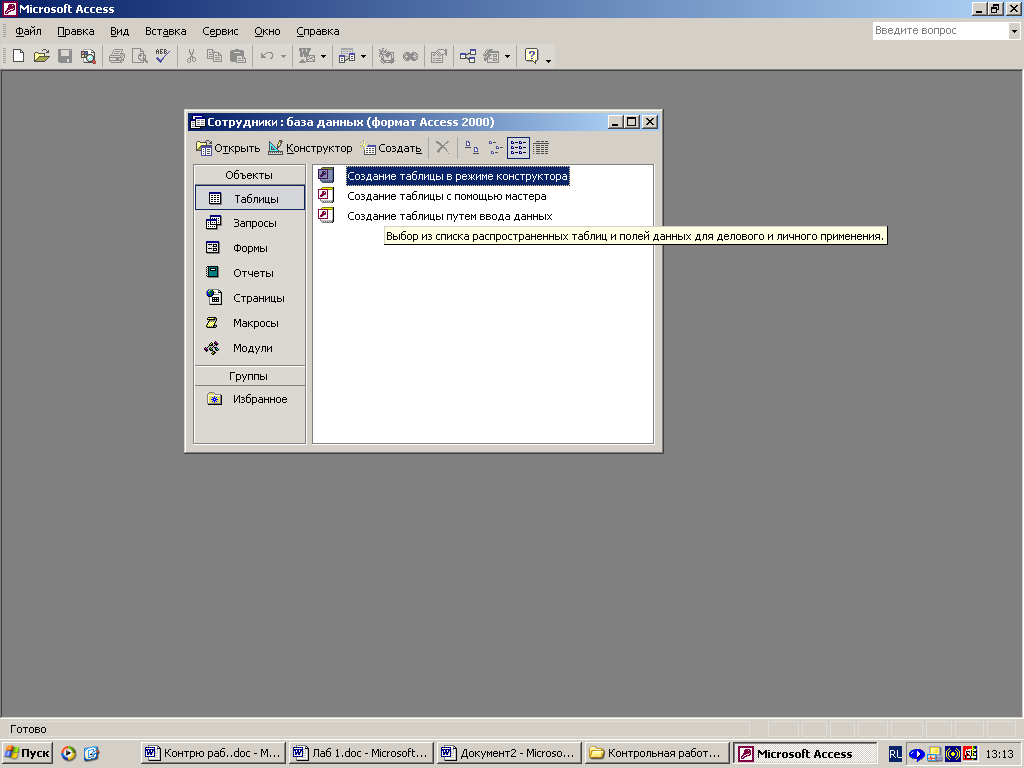Image resolution: width=1024 pixels, height=768 pixels.
Task: Open the Избранное group
Action: (x=250, y=399)
